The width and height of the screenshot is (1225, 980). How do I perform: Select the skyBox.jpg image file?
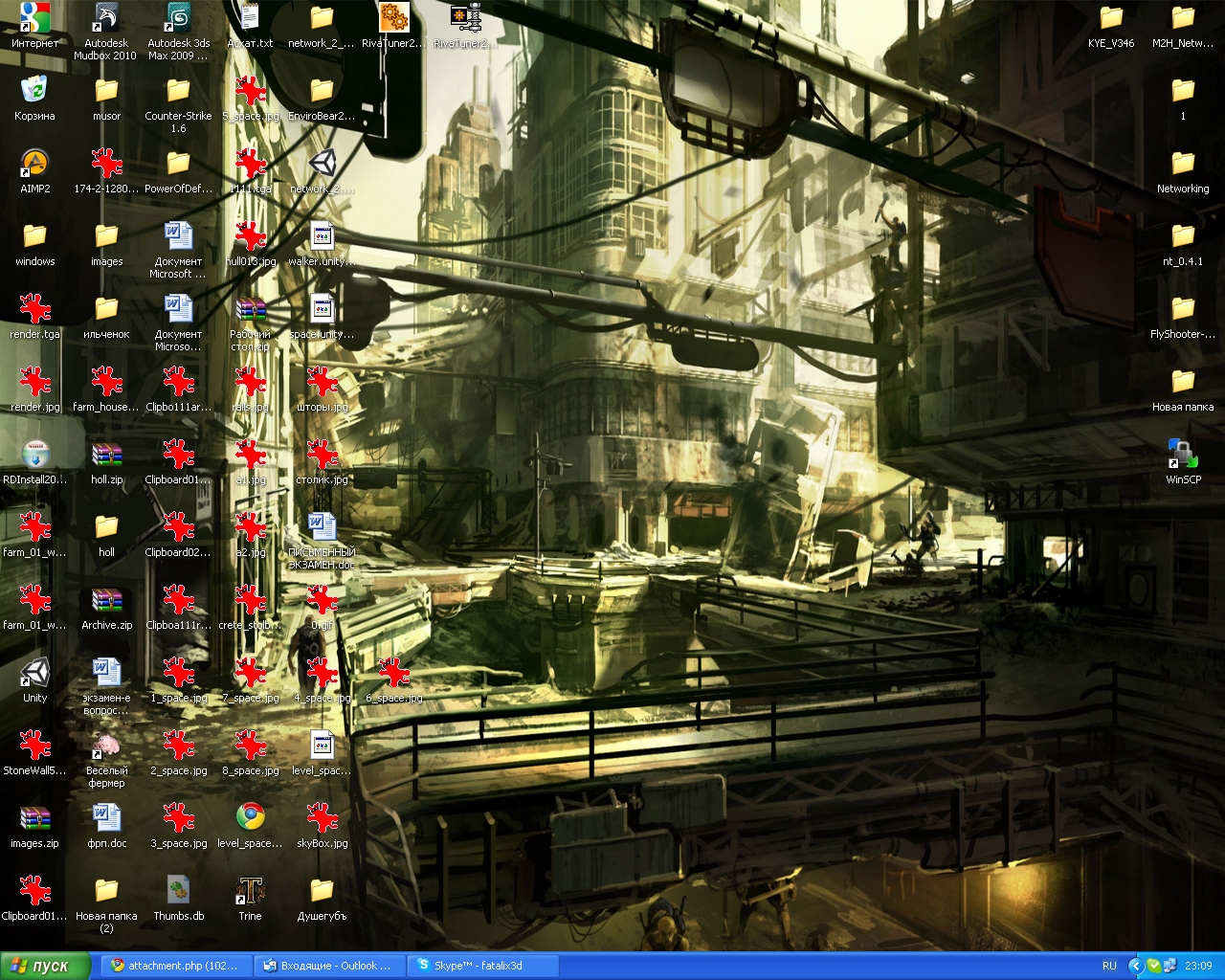point(322,819)
